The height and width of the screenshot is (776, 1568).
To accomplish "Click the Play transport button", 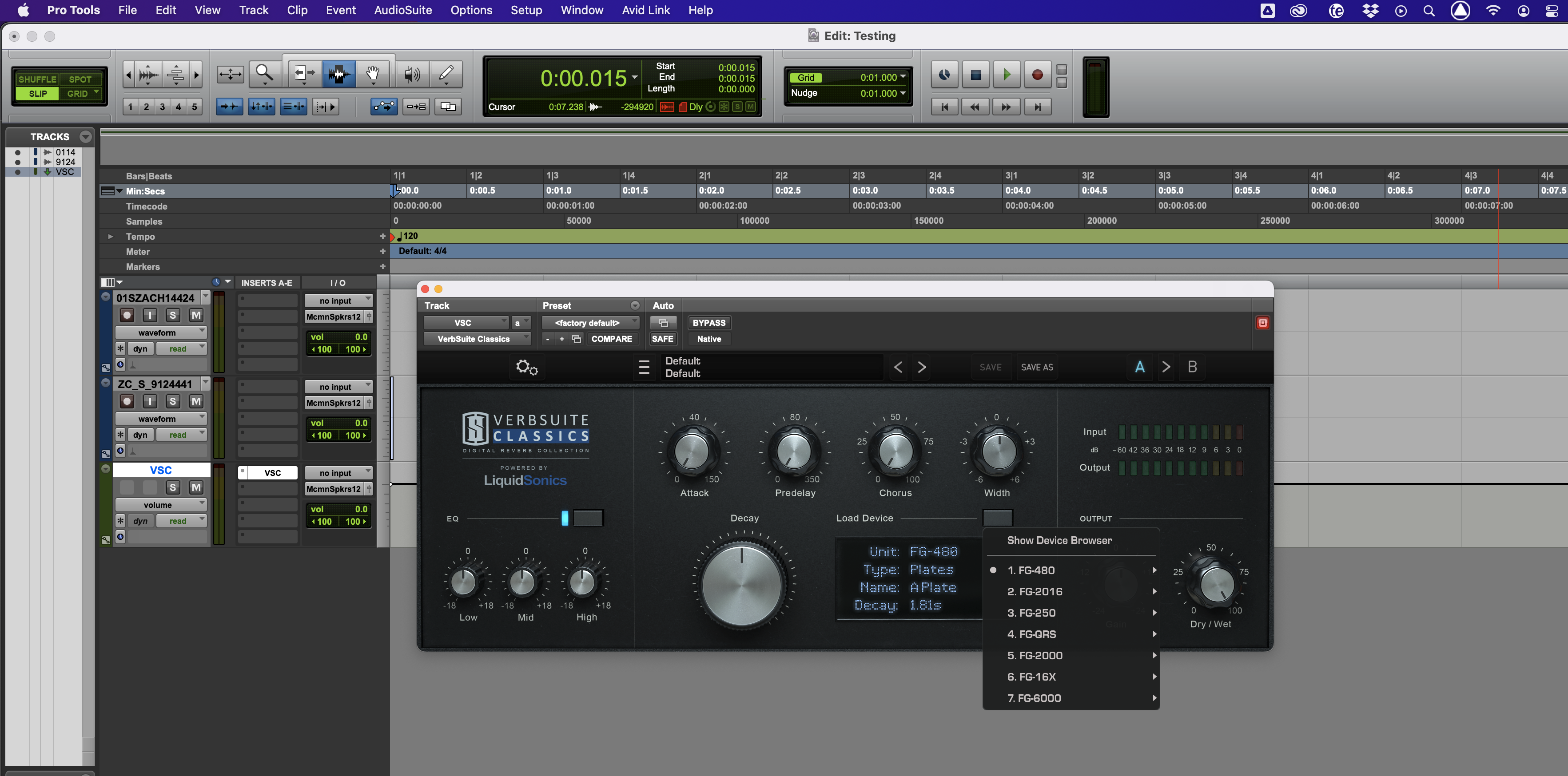I will [x=1006, y=75].
